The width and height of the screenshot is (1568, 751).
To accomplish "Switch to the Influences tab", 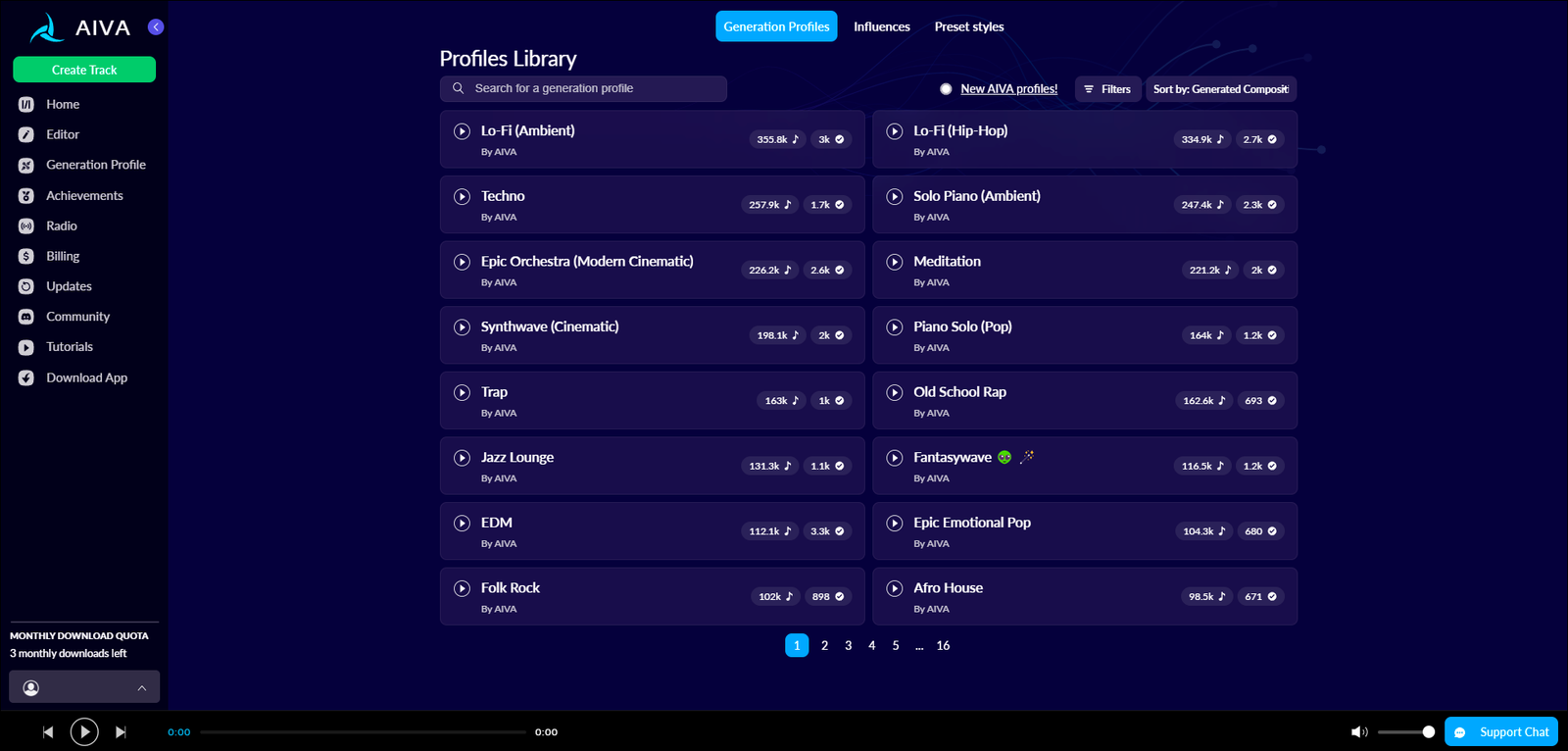I will 881,26.
